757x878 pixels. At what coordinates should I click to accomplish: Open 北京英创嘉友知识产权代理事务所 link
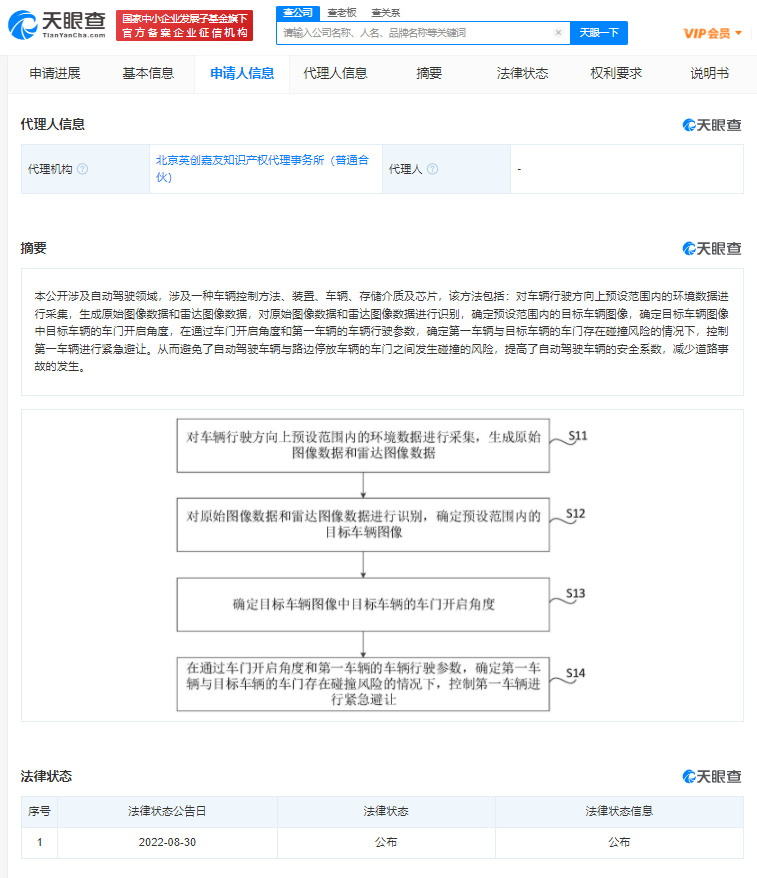[262, 169]
